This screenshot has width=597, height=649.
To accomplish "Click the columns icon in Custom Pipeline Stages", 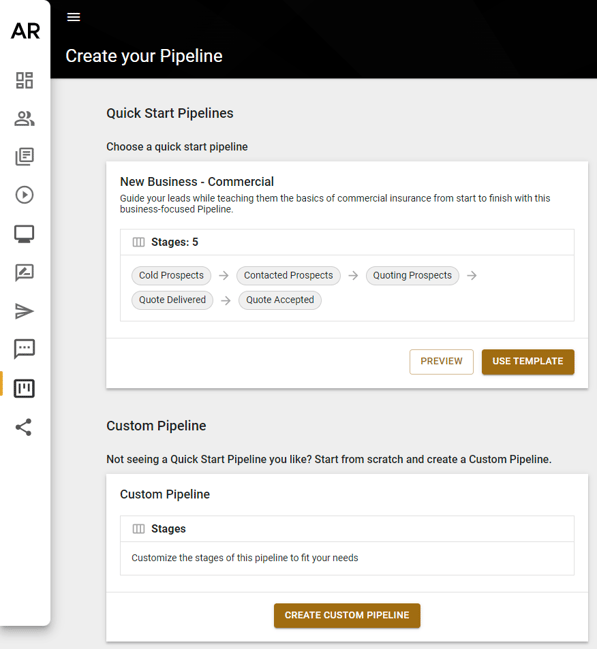I will tap(138, 529).
